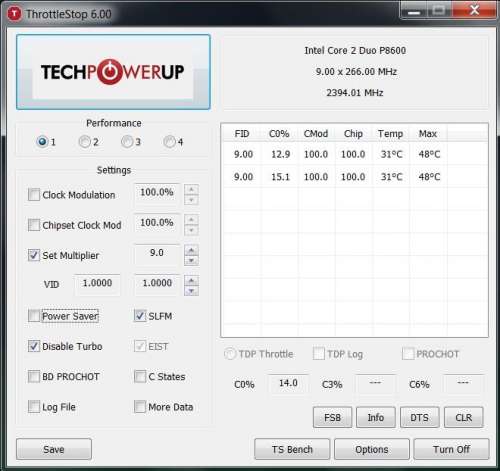Check the PROCHOT checkbox

tap(408, 353)
